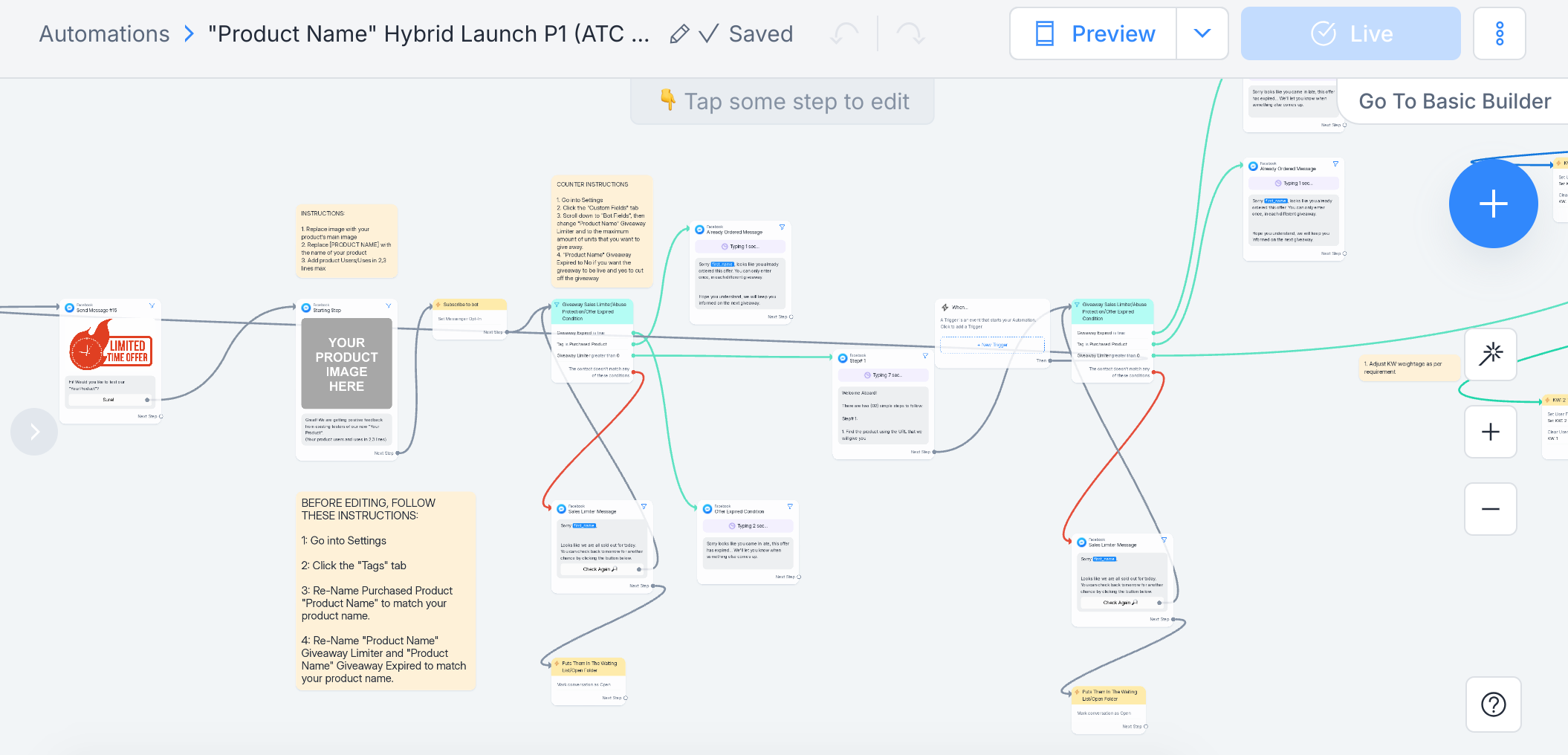Click the undo arrow icon
The width and height of the screenshot is (1568, 755).
coord(845,34)
